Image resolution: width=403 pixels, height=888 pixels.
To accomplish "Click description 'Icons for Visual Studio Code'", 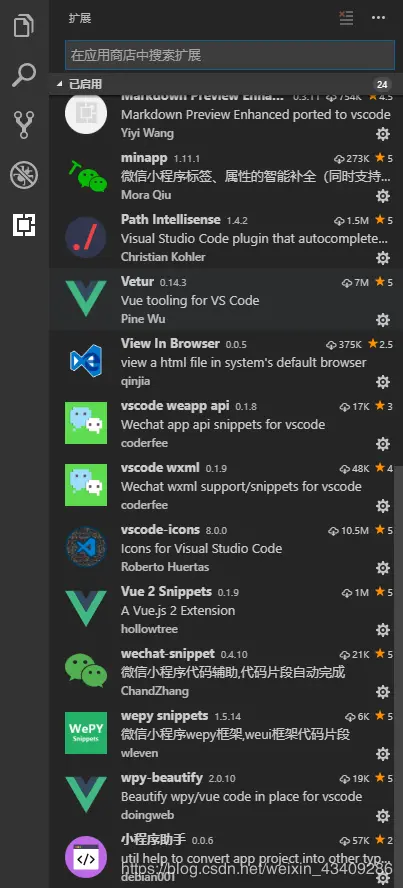I will pyautogui.click(x=201, y=548).
